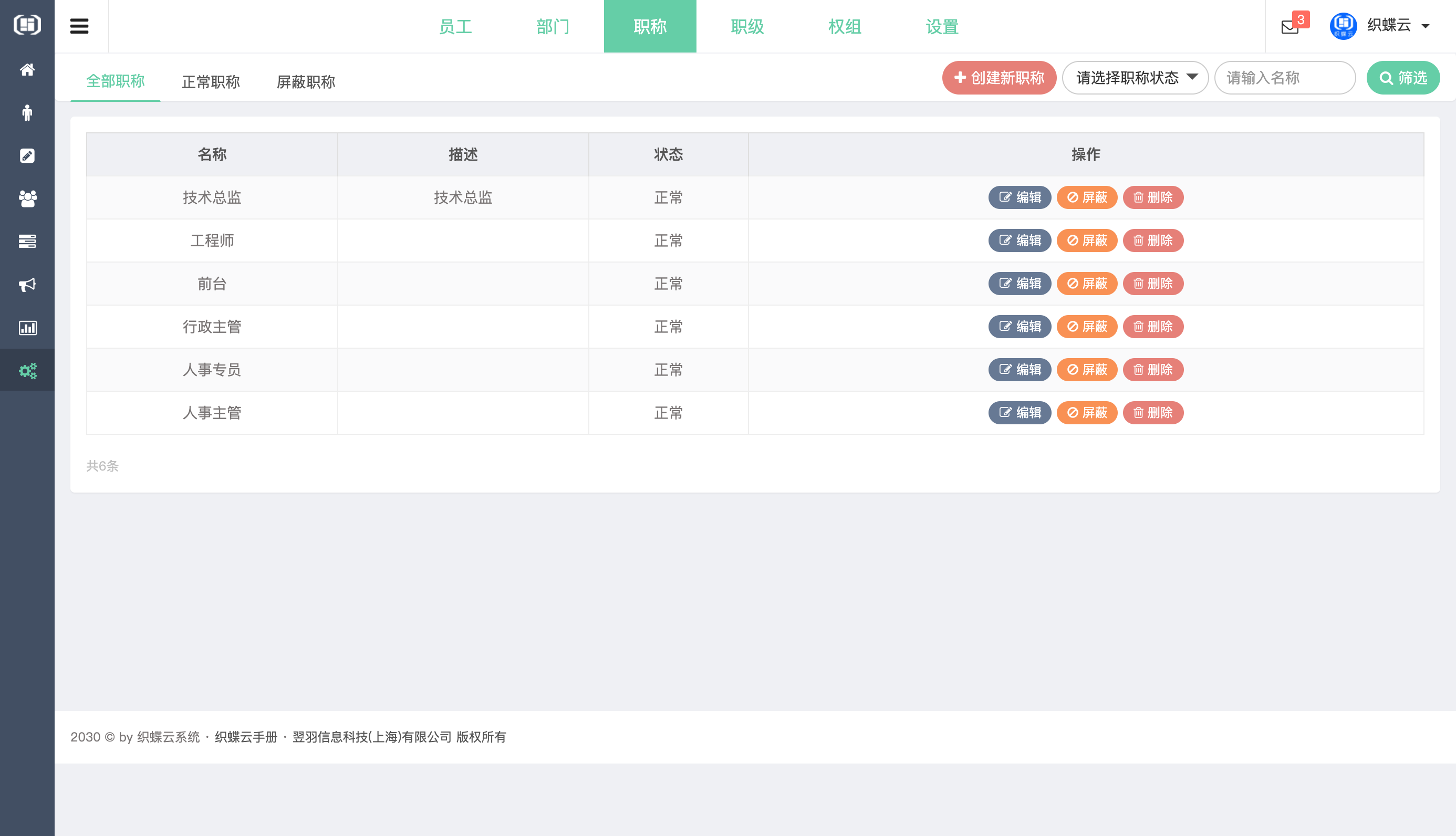
Task: Click the edit pencil sidebar icon
Action: pos(27,155)
